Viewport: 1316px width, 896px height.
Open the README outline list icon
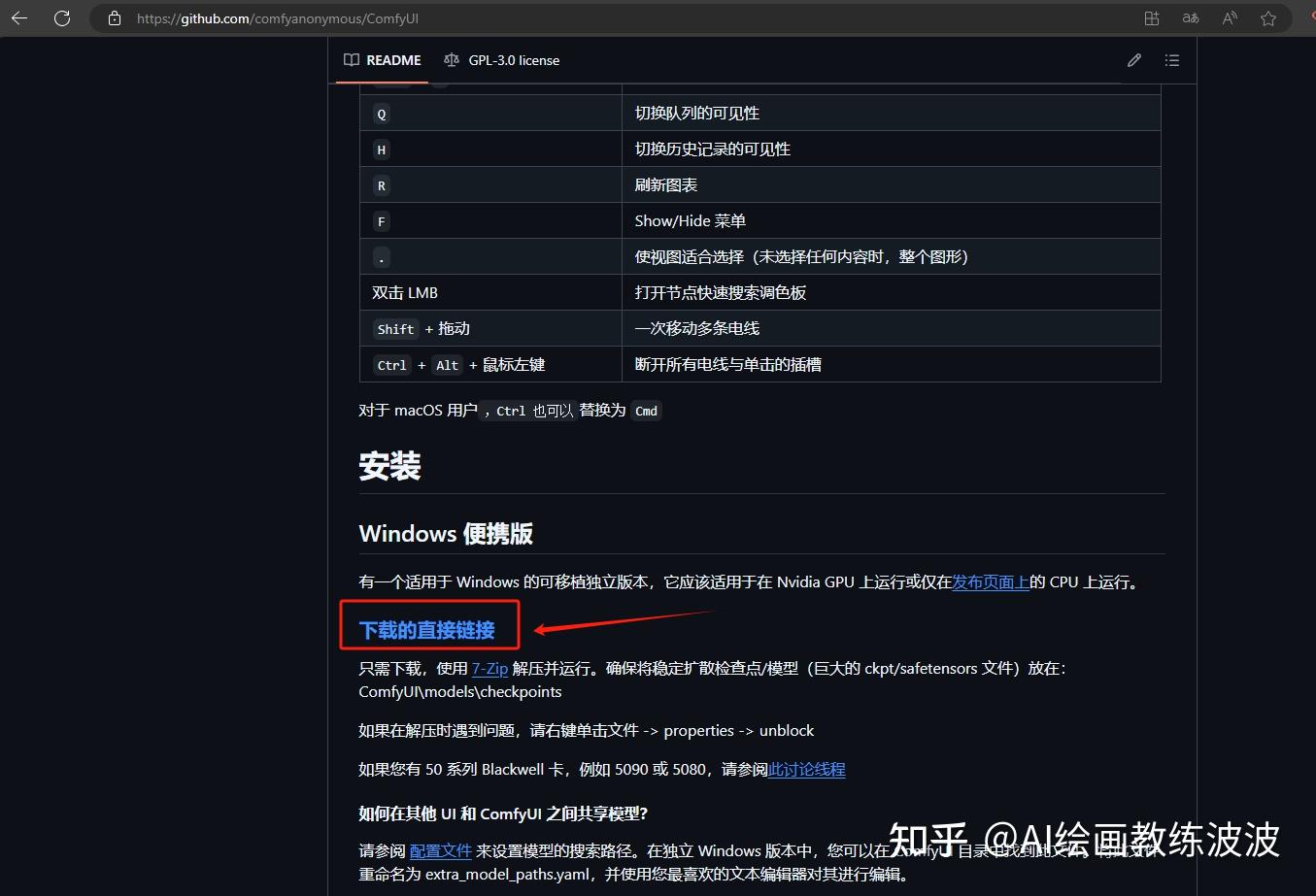pyautogui.click(x=1171, y=59)
